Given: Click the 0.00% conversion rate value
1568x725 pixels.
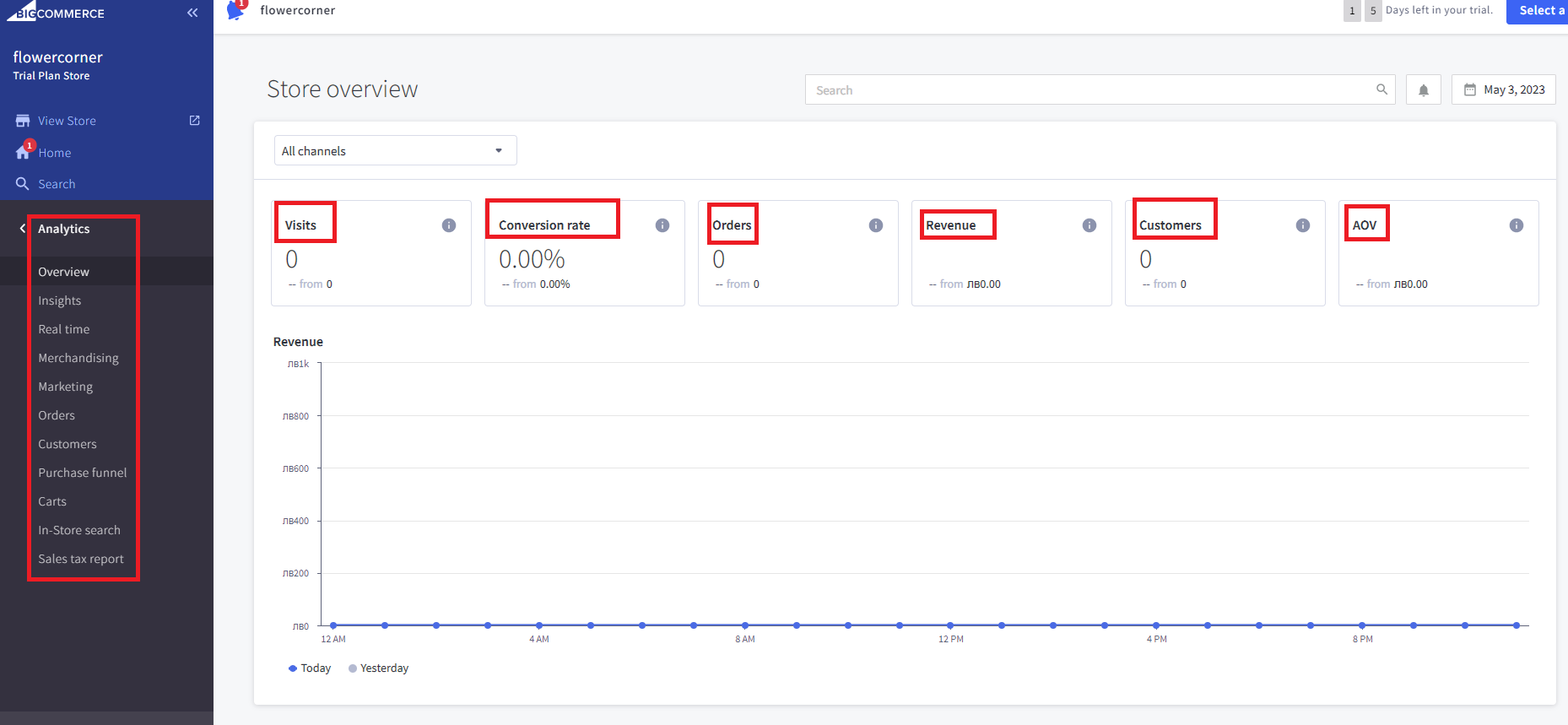Looking at the screenshot, I should pos(532,258).
